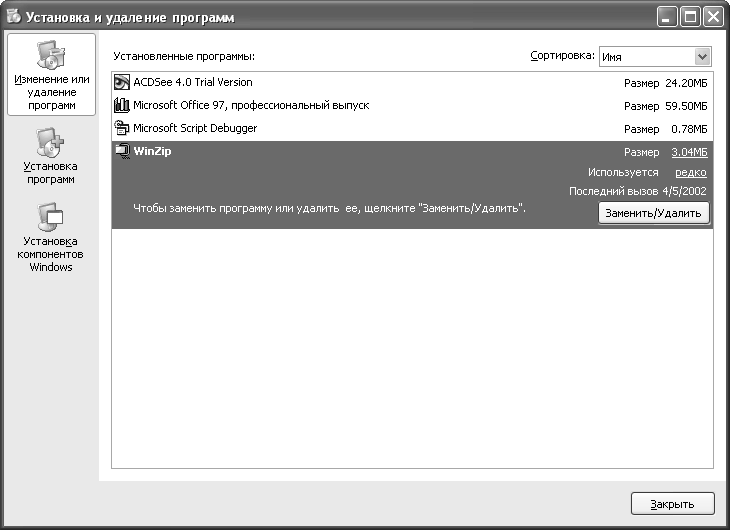Open Change or Remove Programs icon (Изменение или удаление программ)

(x=51, y=55)
